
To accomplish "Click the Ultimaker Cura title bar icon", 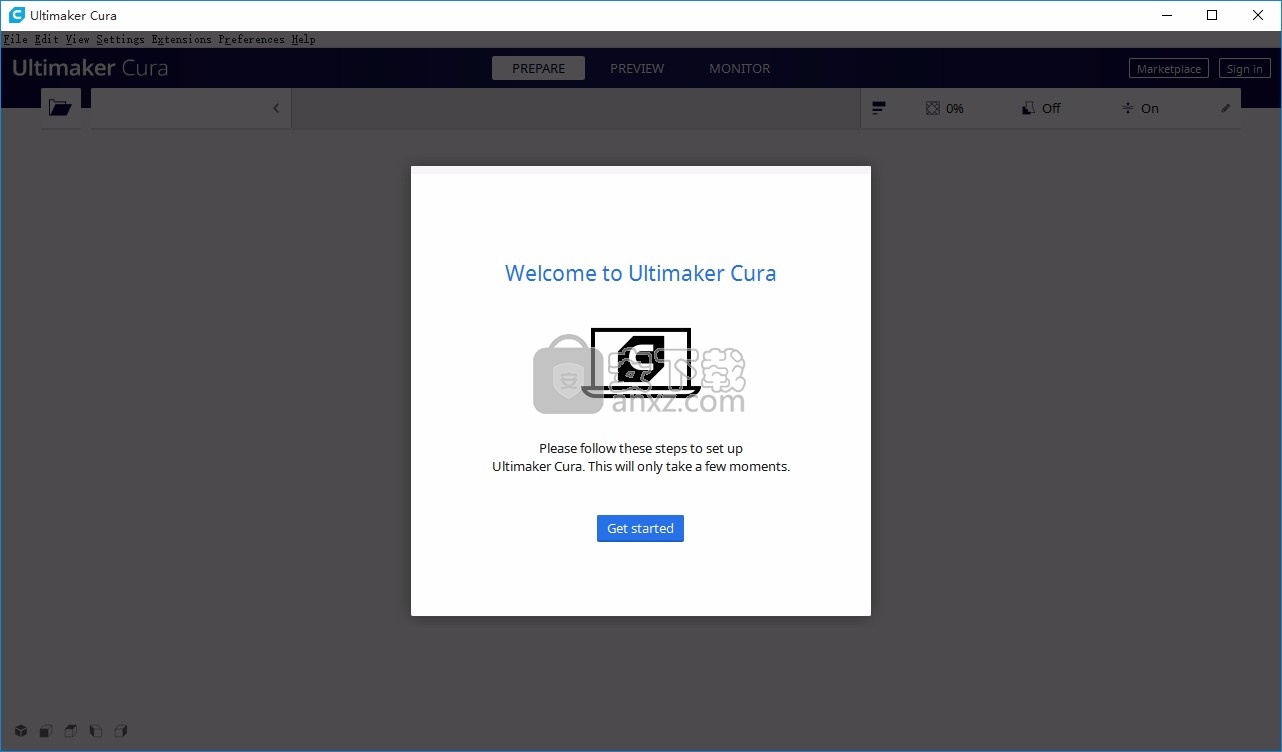I will pos(16,15).
